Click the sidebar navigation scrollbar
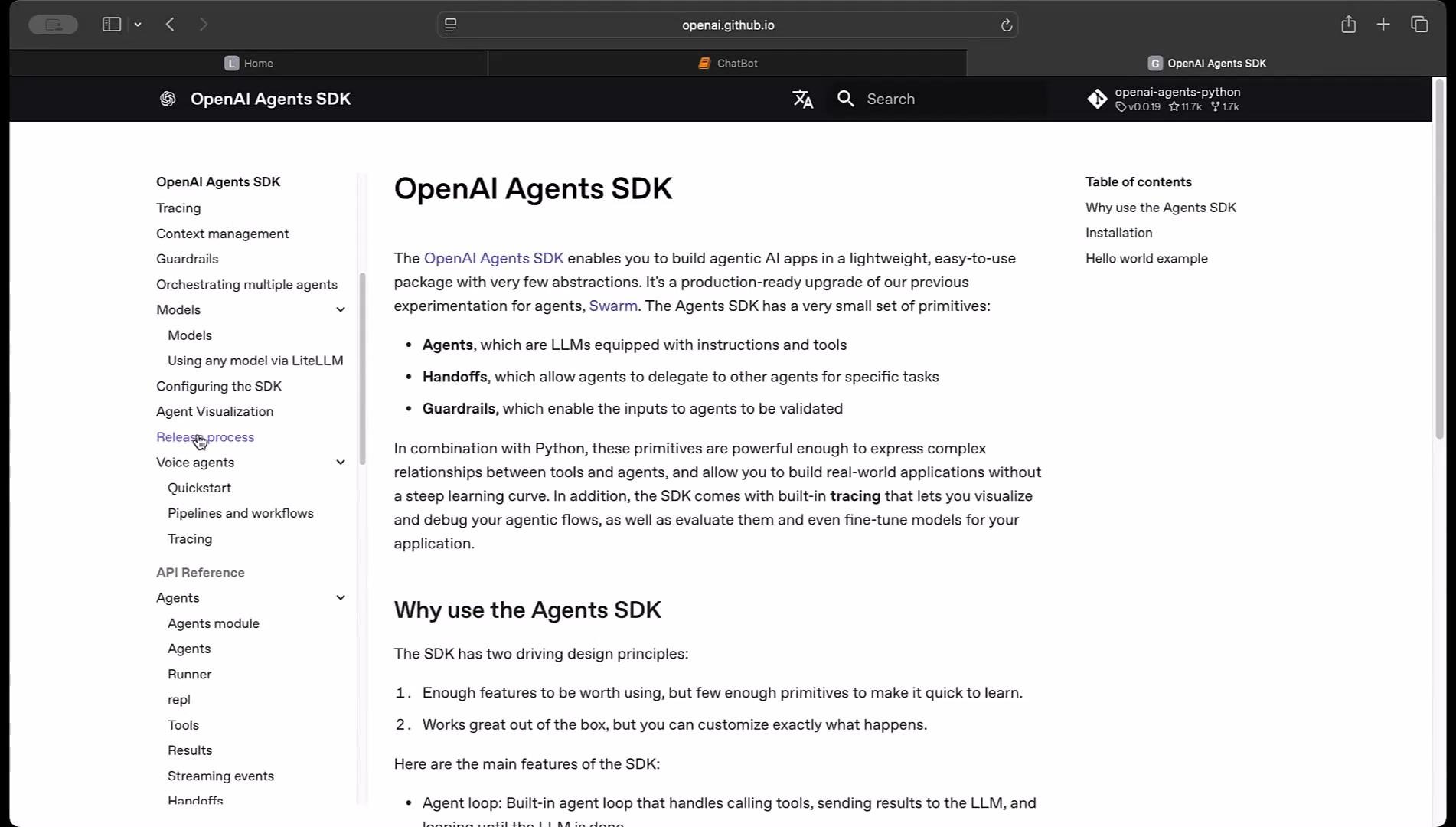This screenshot has height=827, width=1456. [x=362, y=368]
